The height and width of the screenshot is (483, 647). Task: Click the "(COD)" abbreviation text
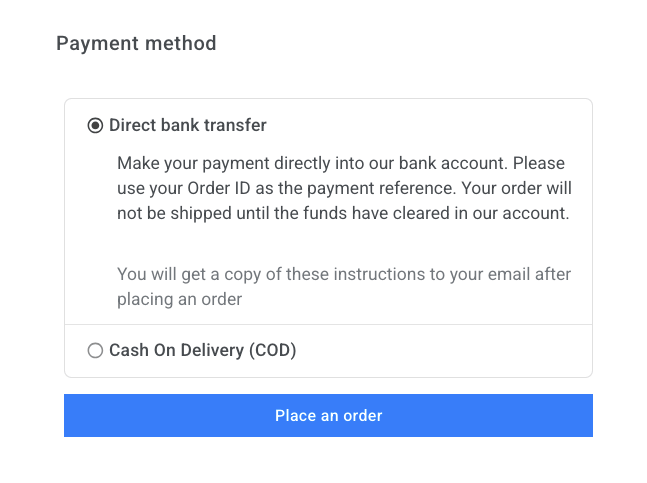point(273,351)
